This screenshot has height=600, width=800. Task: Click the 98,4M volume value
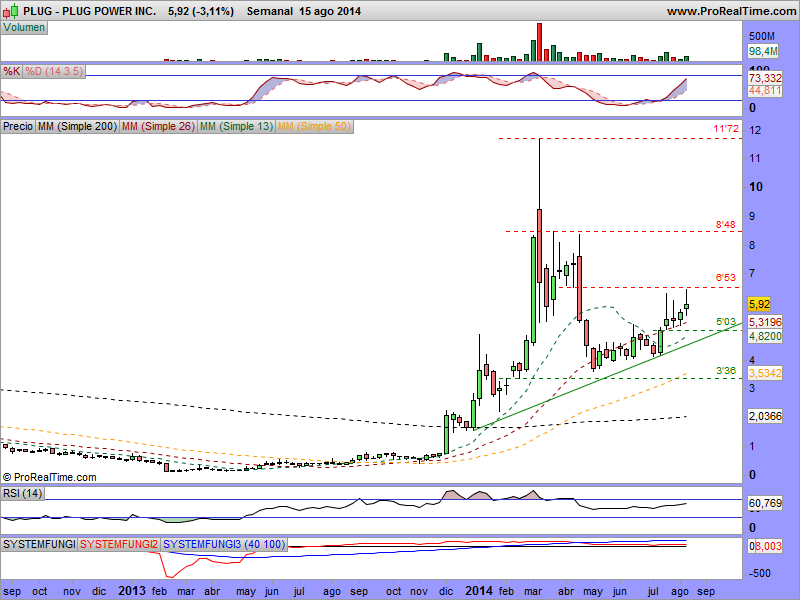pos(763,51)
